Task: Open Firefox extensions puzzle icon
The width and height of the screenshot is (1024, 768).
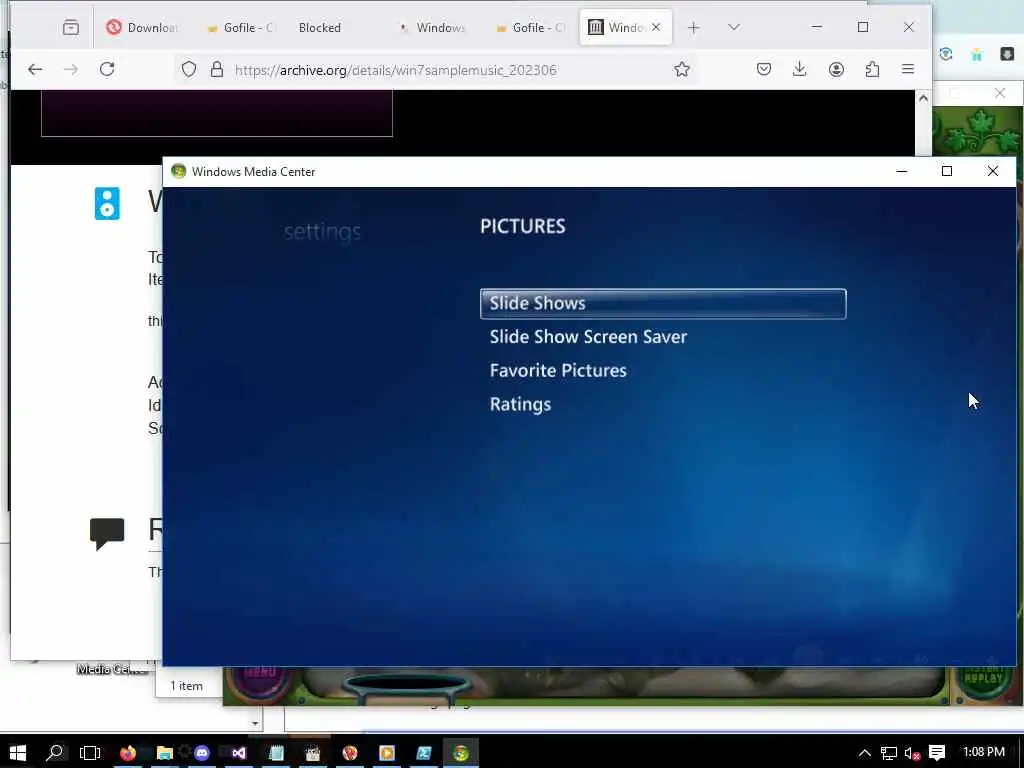Action: 872,69
